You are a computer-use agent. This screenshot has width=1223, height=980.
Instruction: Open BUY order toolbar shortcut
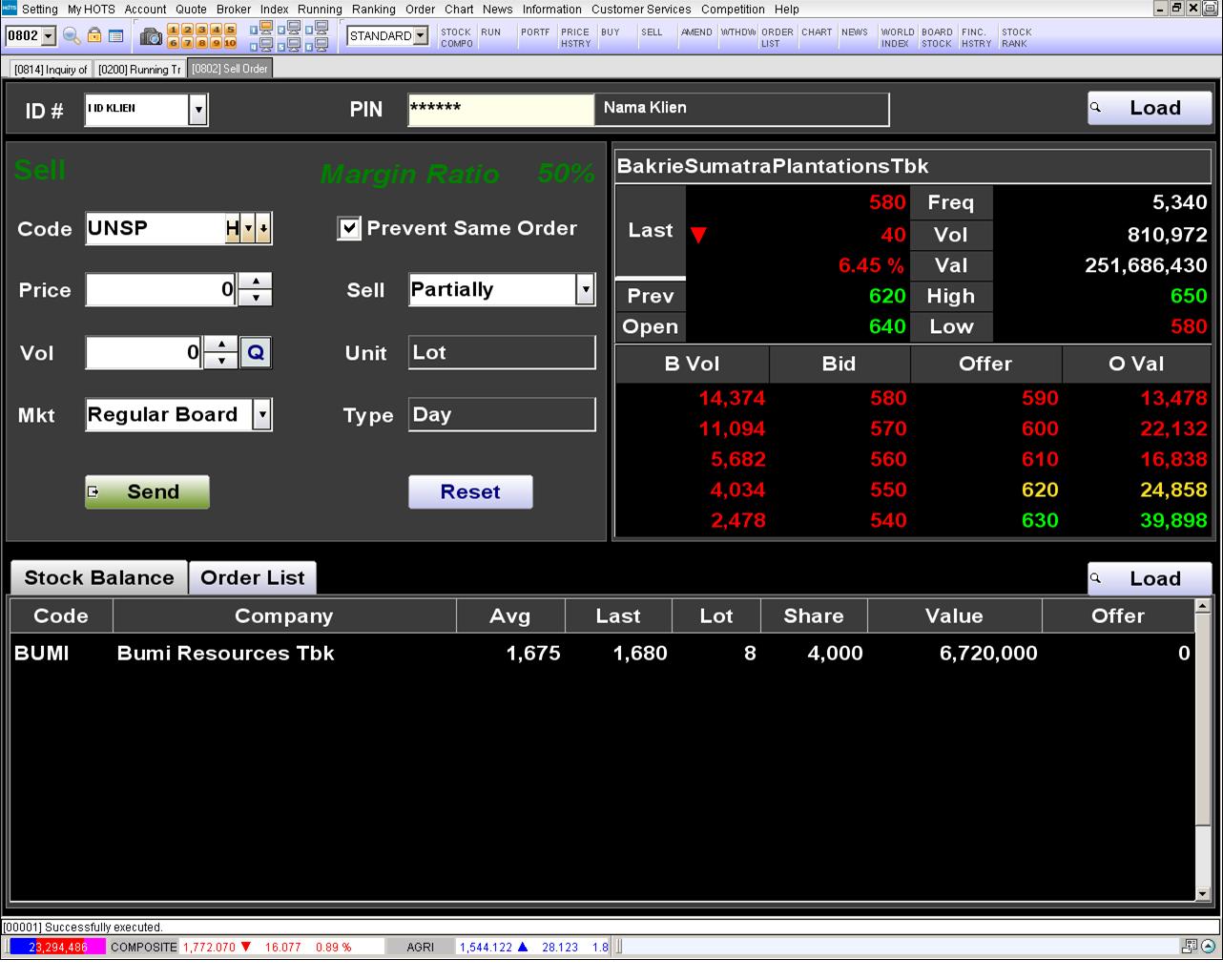(611, 32)
